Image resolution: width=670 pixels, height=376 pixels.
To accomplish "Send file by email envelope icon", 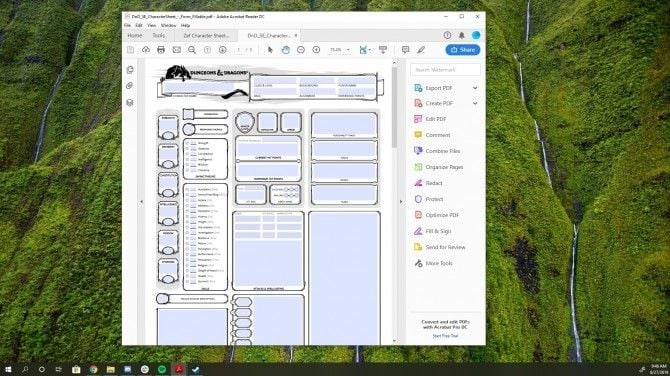I will coord(176,50).
